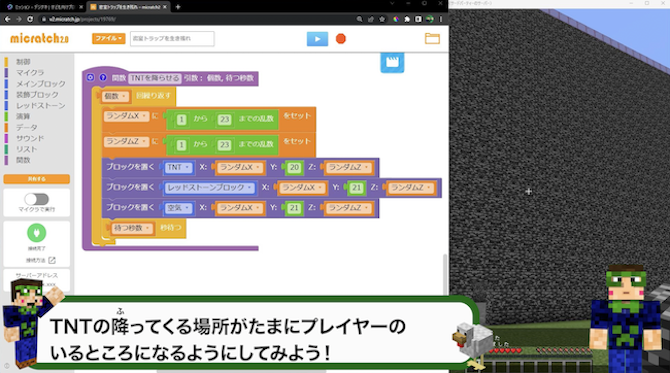
Task: Click the Y value 21 in the レッドストーンブロック row
Action: 356,188
